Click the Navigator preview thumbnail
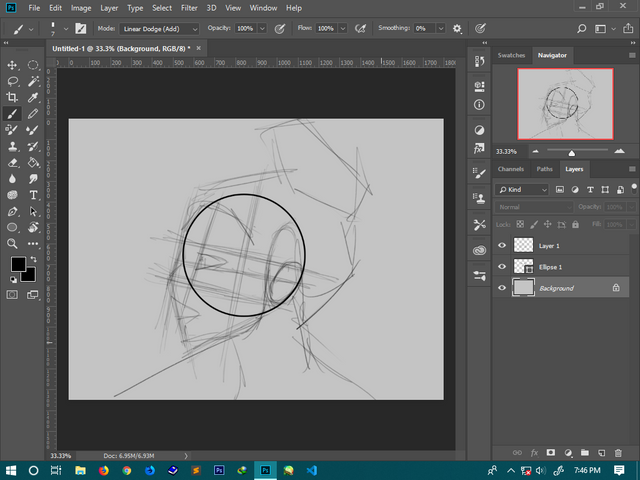 coord(565,104)
